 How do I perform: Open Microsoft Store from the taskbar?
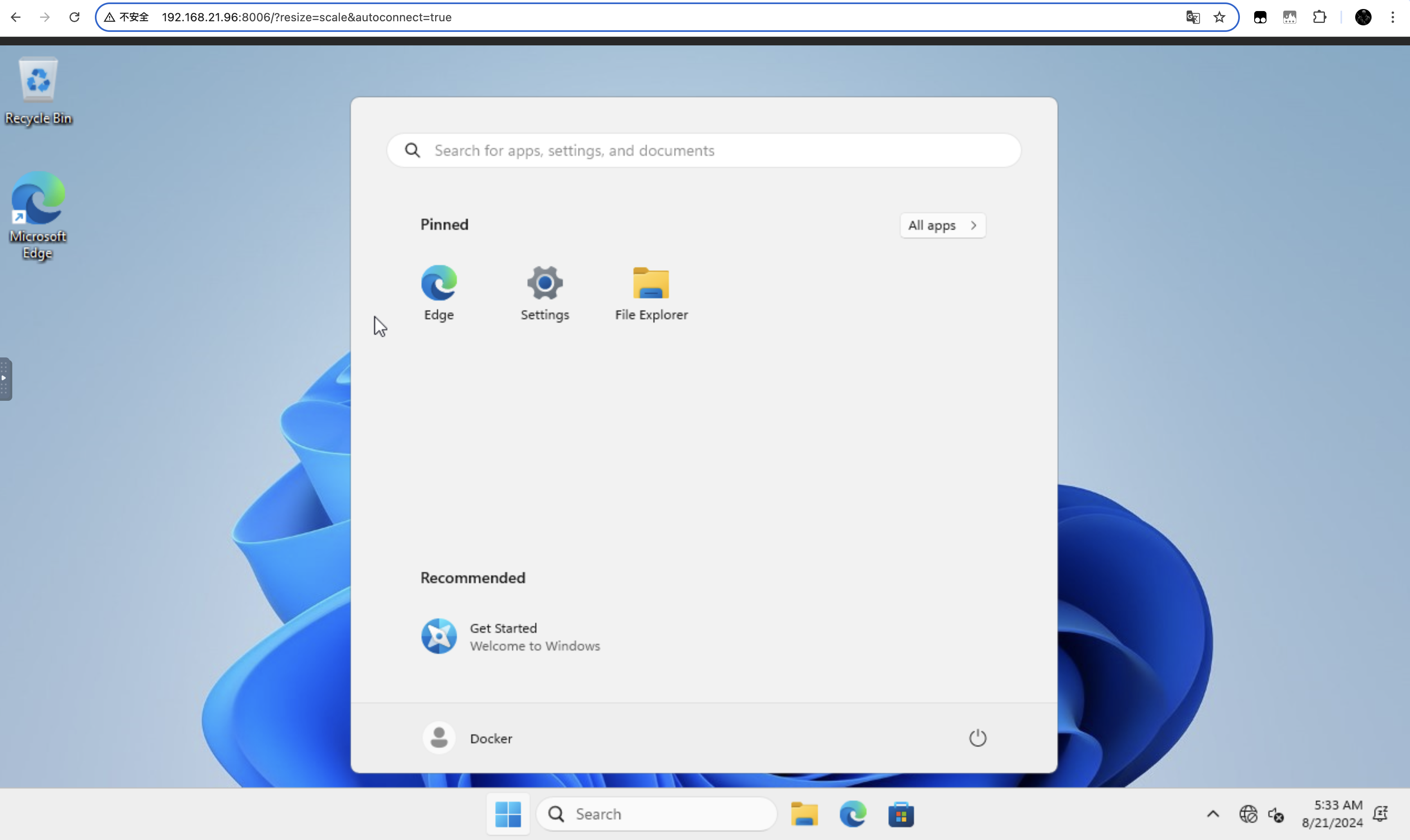tap(900, 815)
